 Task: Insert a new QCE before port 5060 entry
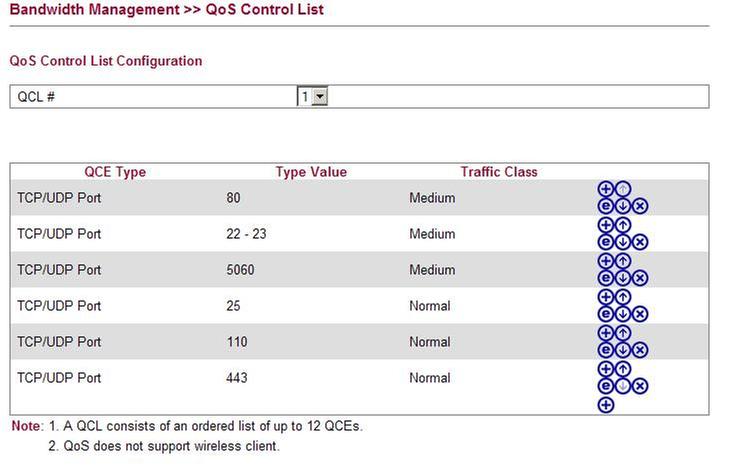tap(605, 261)
